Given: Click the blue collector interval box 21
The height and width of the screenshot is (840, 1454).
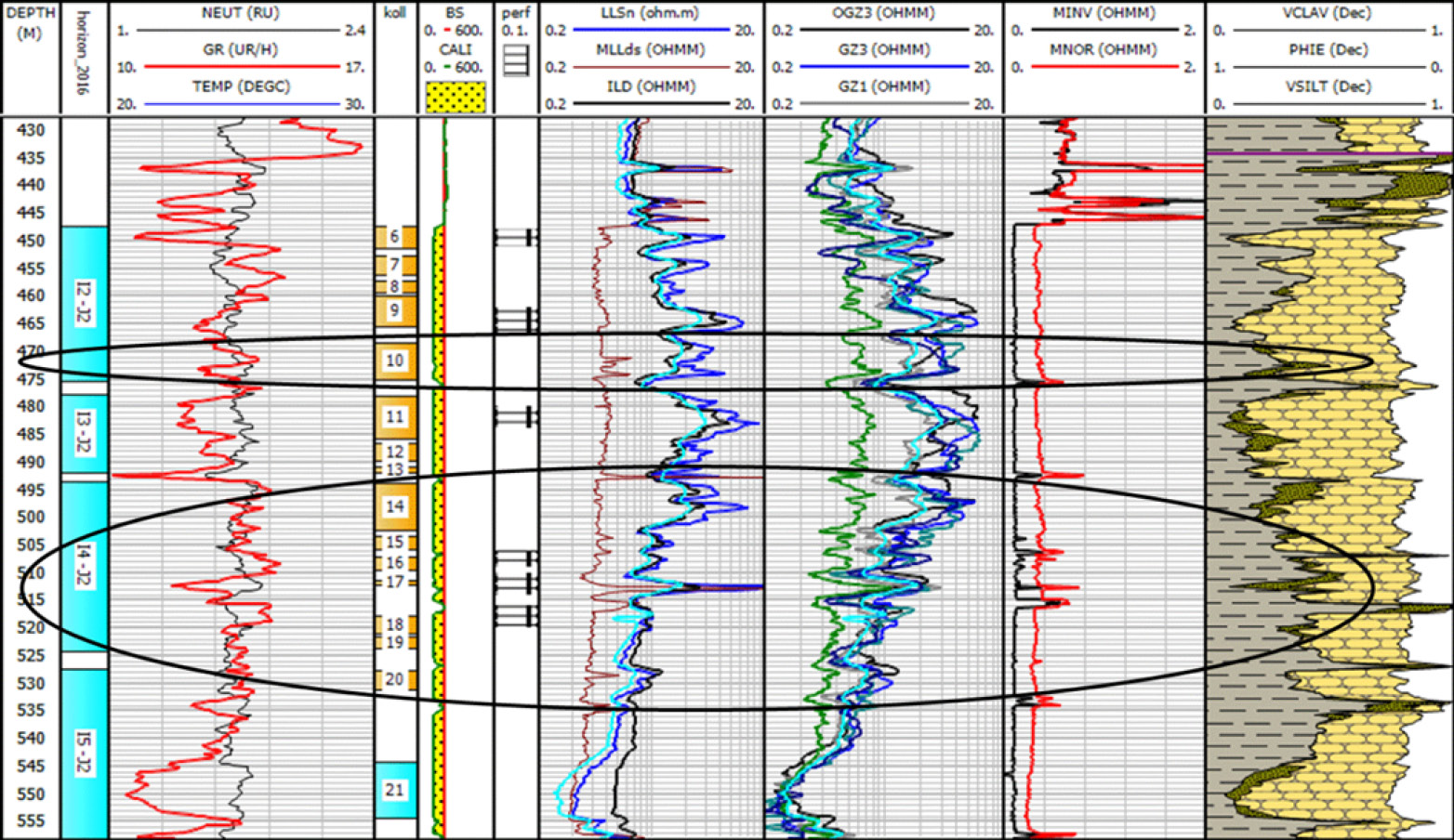Looking at the screenshot, I should point(395,790).
